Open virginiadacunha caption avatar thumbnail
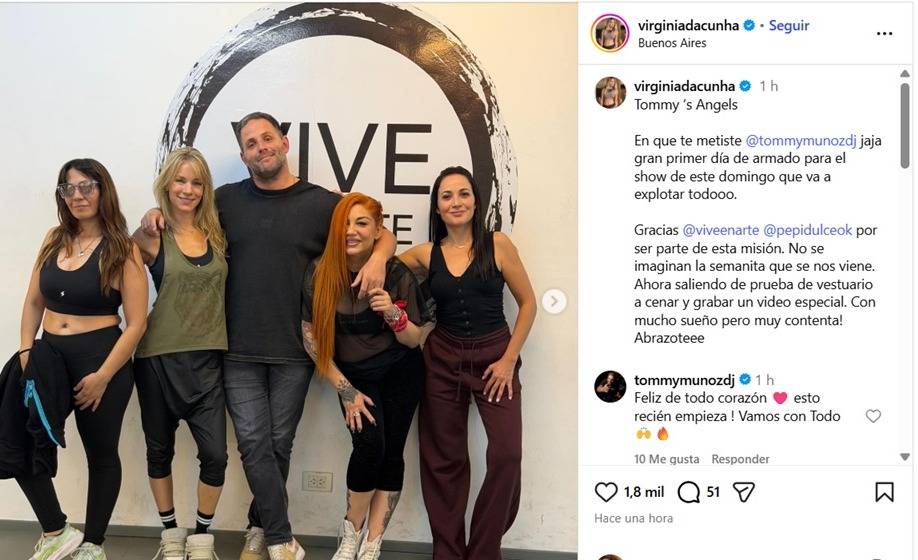The image size is (918, 560). (610, 92)
